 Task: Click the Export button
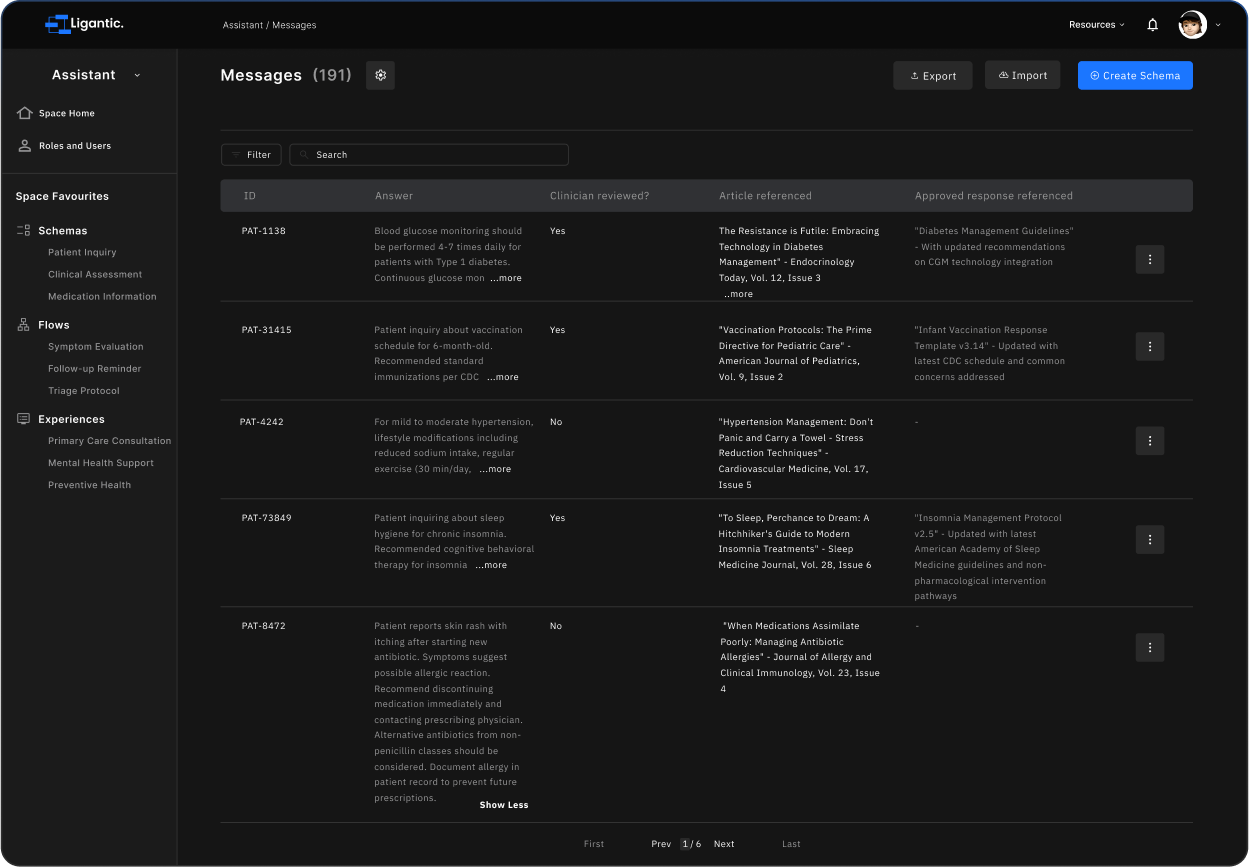coord(932,75)
